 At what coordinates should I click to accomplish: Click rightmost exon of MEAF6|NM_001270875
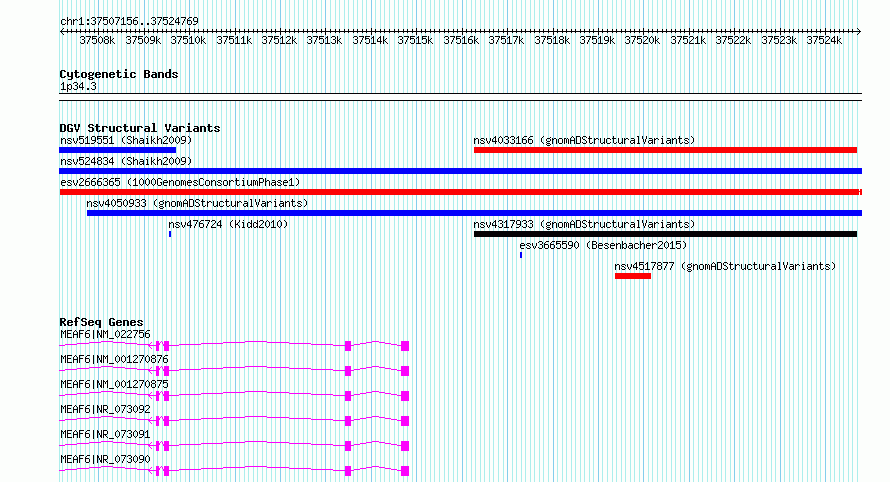tap(405, 396)
